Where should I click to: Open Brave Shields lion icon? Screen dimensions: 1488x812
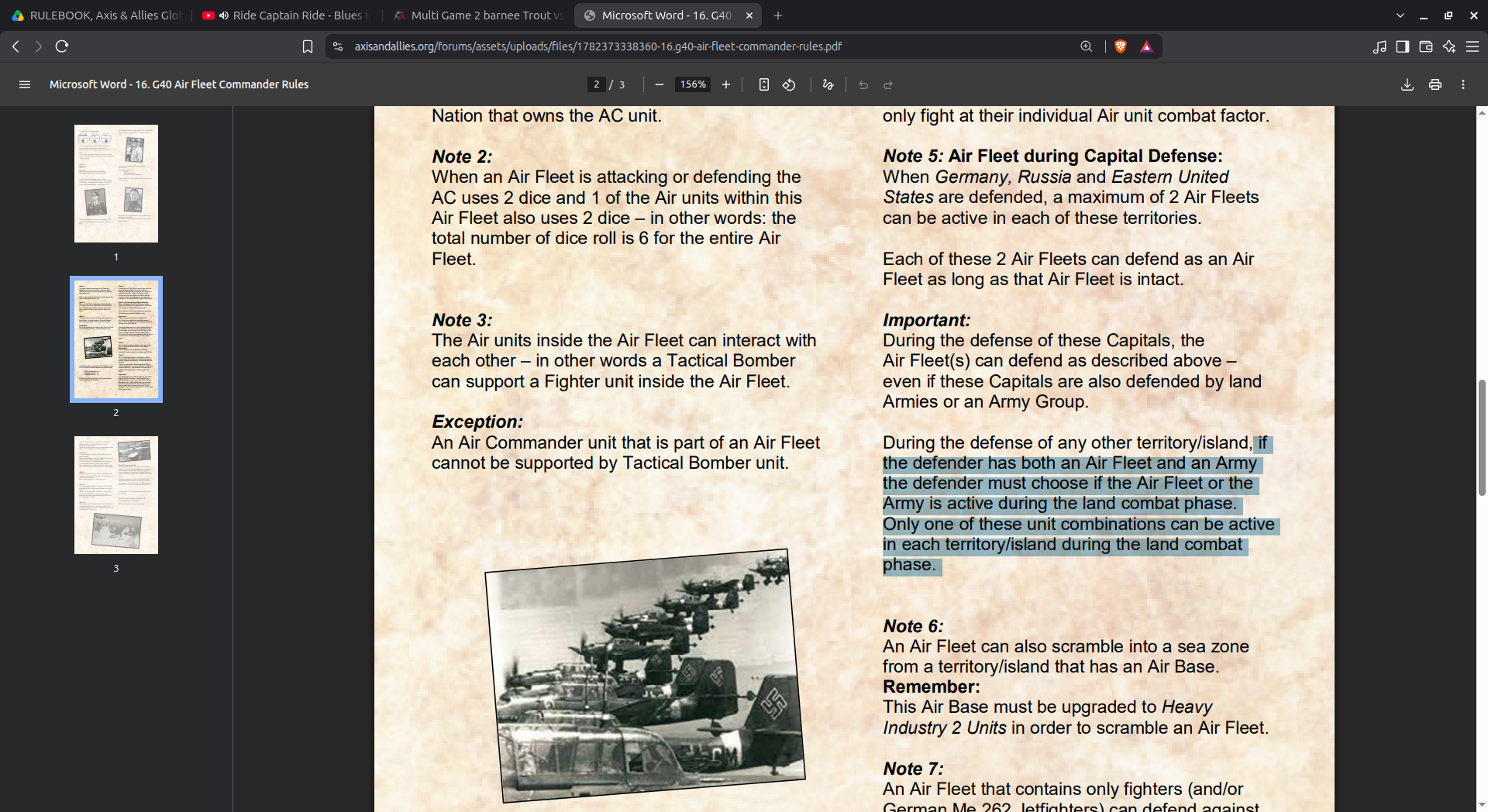(x=1121, y=46)
